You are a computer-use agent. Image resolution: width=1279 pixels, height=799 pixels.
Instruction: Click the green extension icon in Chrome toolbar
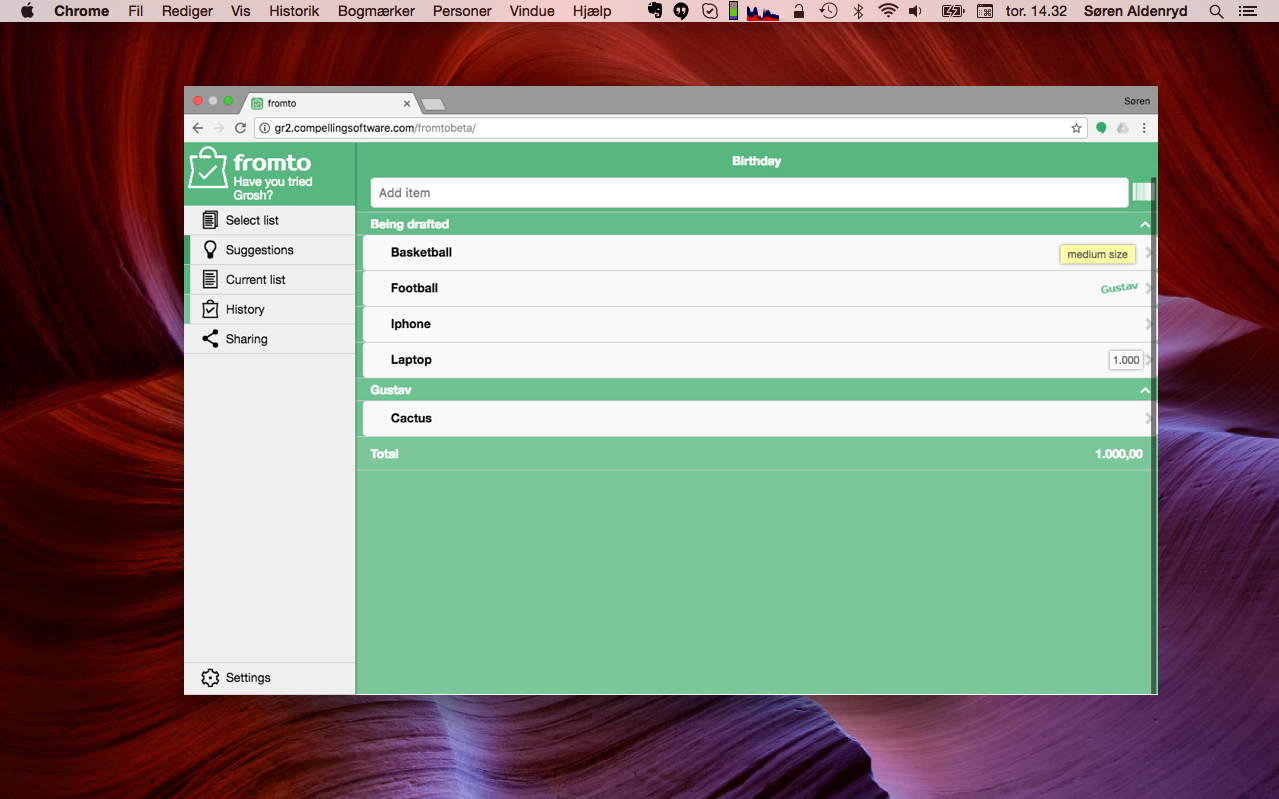1101,128
